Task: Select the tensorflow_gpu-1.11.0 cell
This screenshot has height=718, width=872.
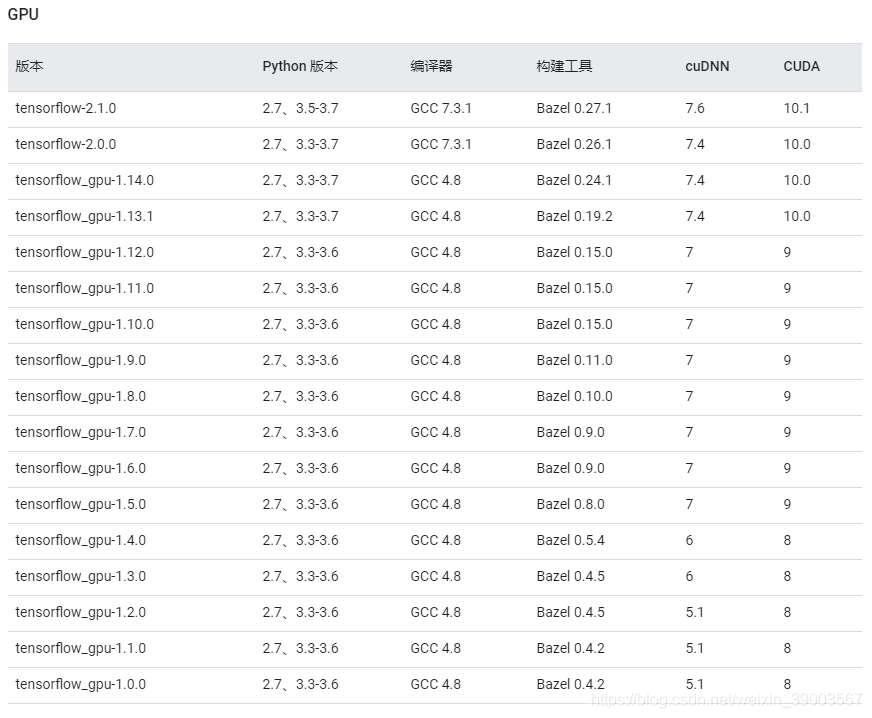Action: pyautogui.click(x=85, y=288)
